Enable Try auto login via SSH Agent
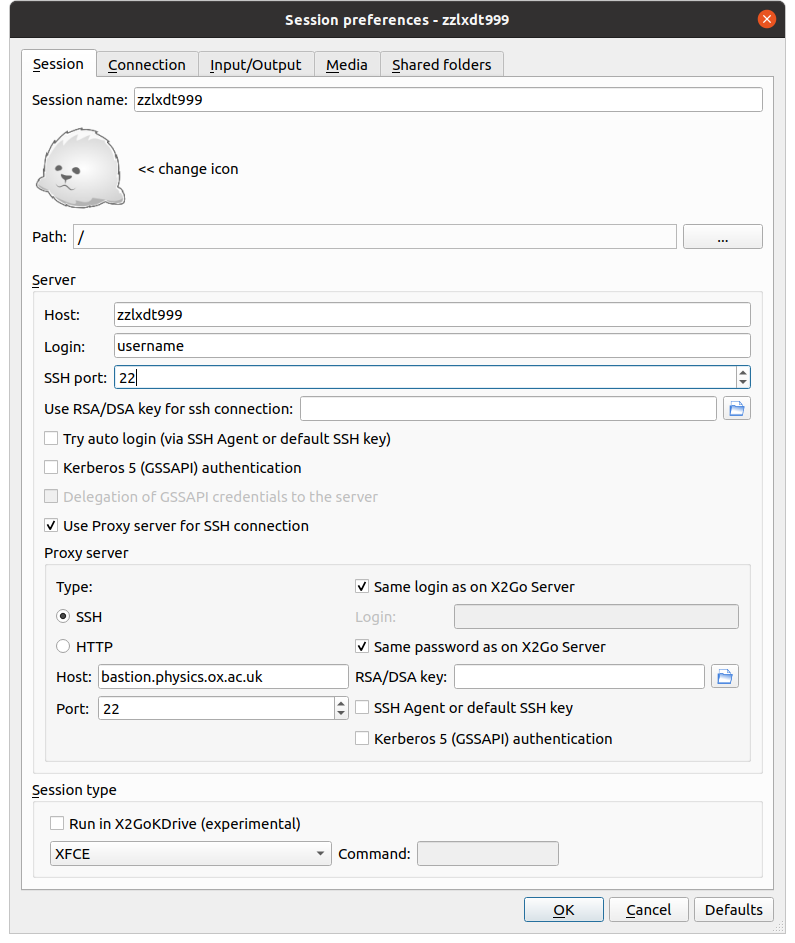Viewport: 795px width, 943px height. pyautogui.click(x=51, y=438)
